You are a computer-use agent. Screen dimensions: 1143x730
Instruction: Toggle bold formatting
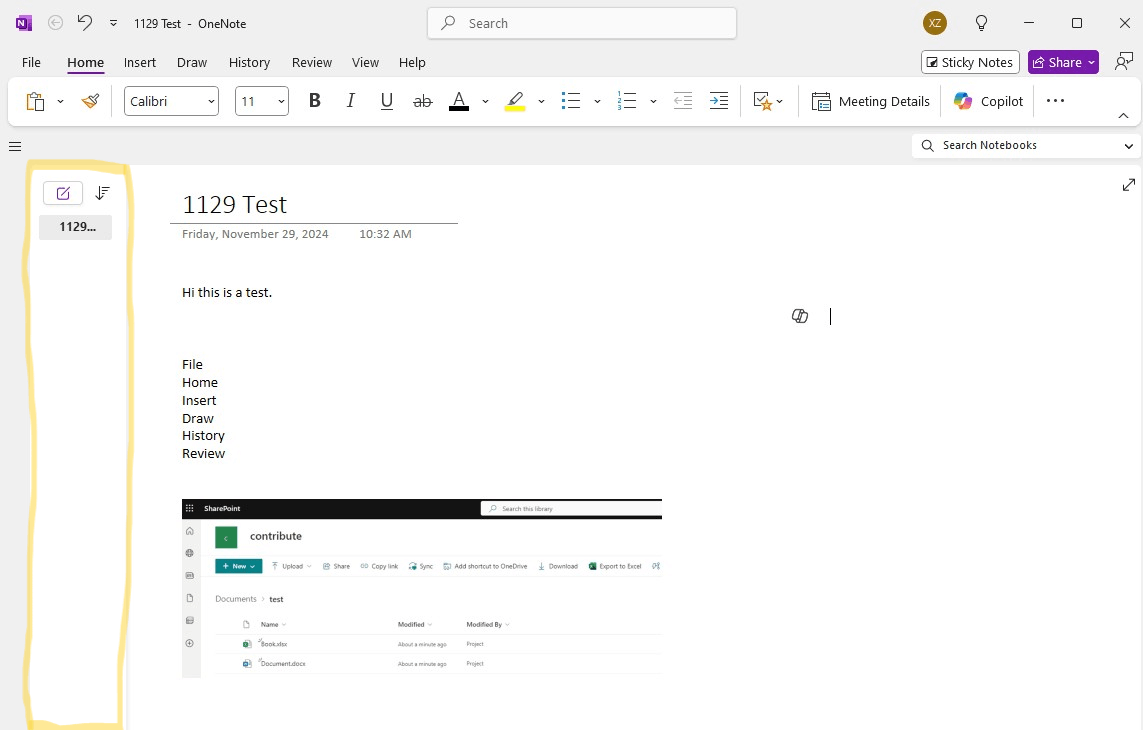point(314,100)
